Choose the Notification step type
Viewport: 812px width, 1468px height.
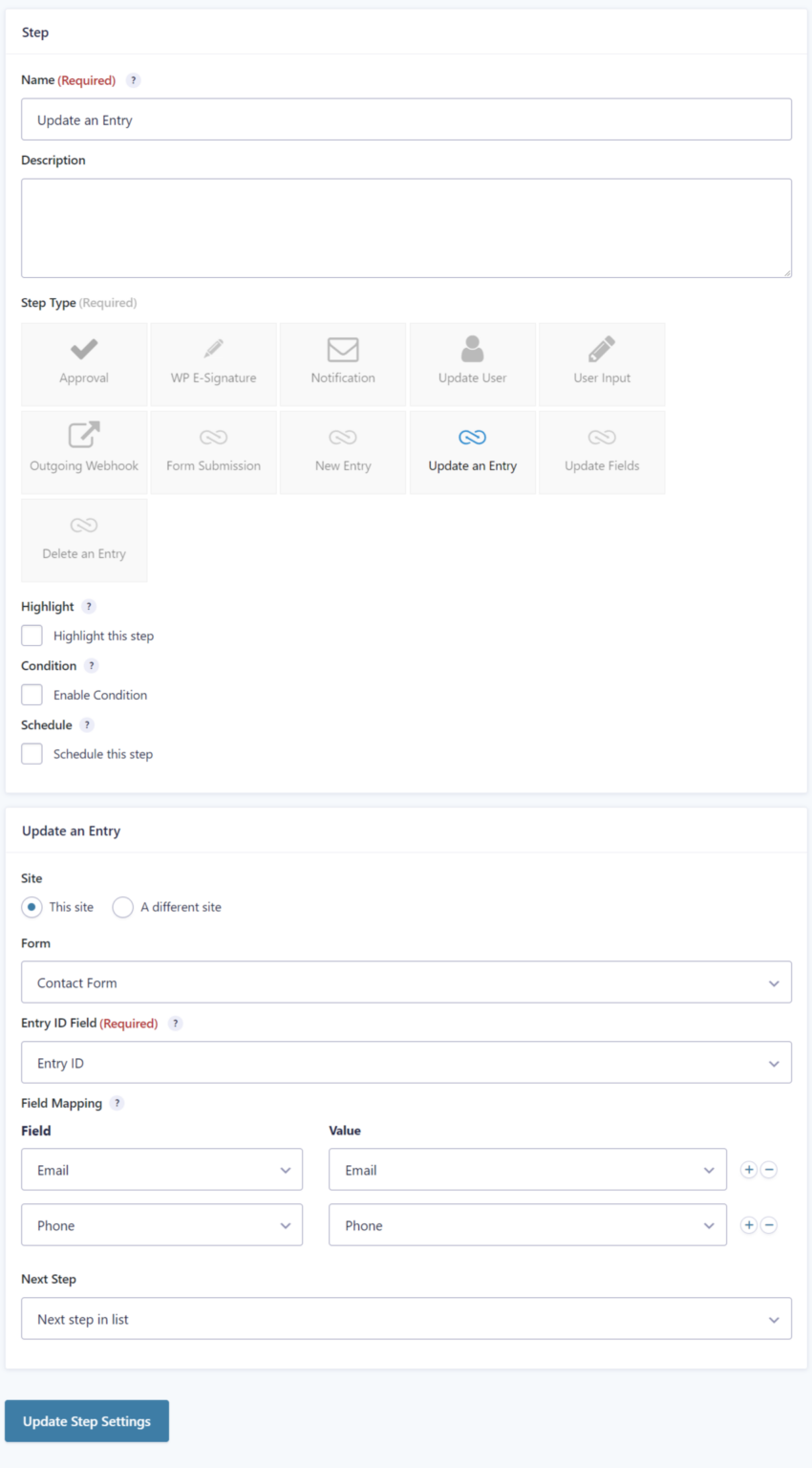(342, 363)
